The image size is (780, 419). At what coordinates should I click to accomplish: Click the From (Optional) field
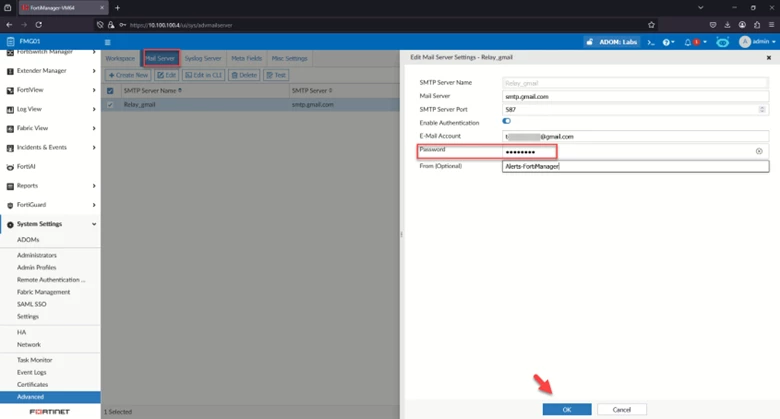tap(635, 166)
